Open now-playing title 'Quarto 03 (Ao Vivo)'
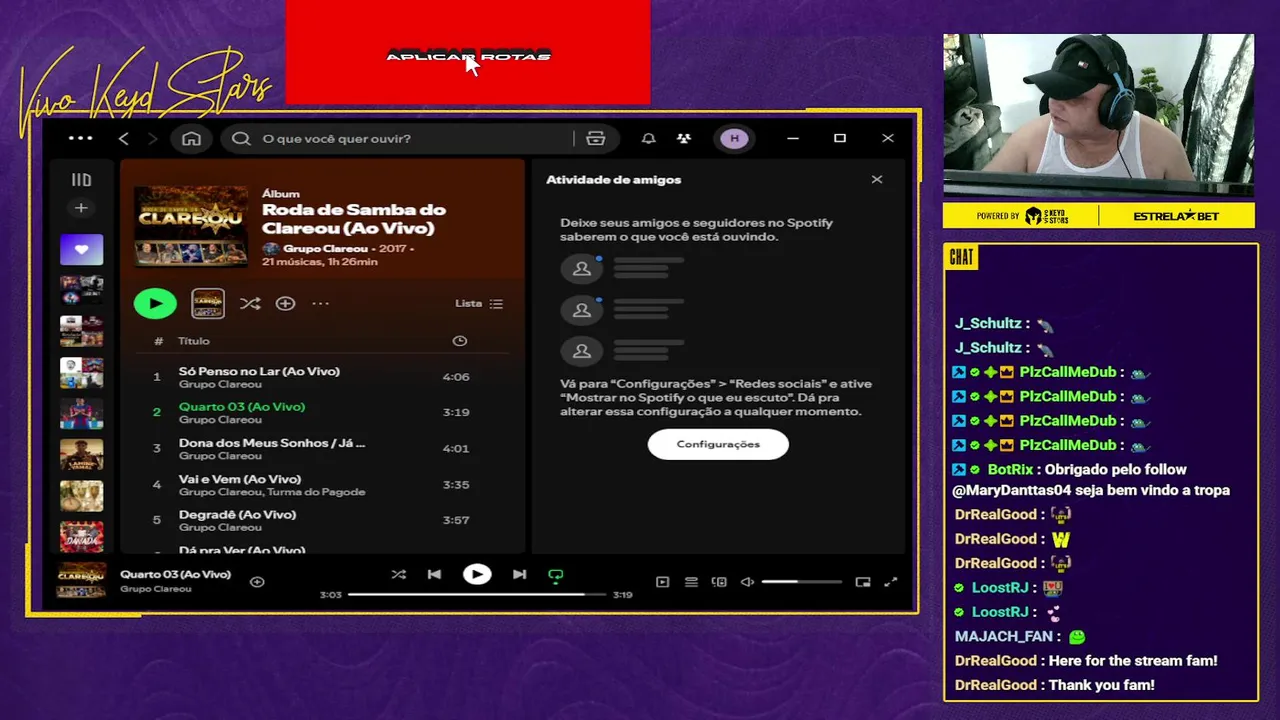The image size is (1280, 720). point(176,574)
